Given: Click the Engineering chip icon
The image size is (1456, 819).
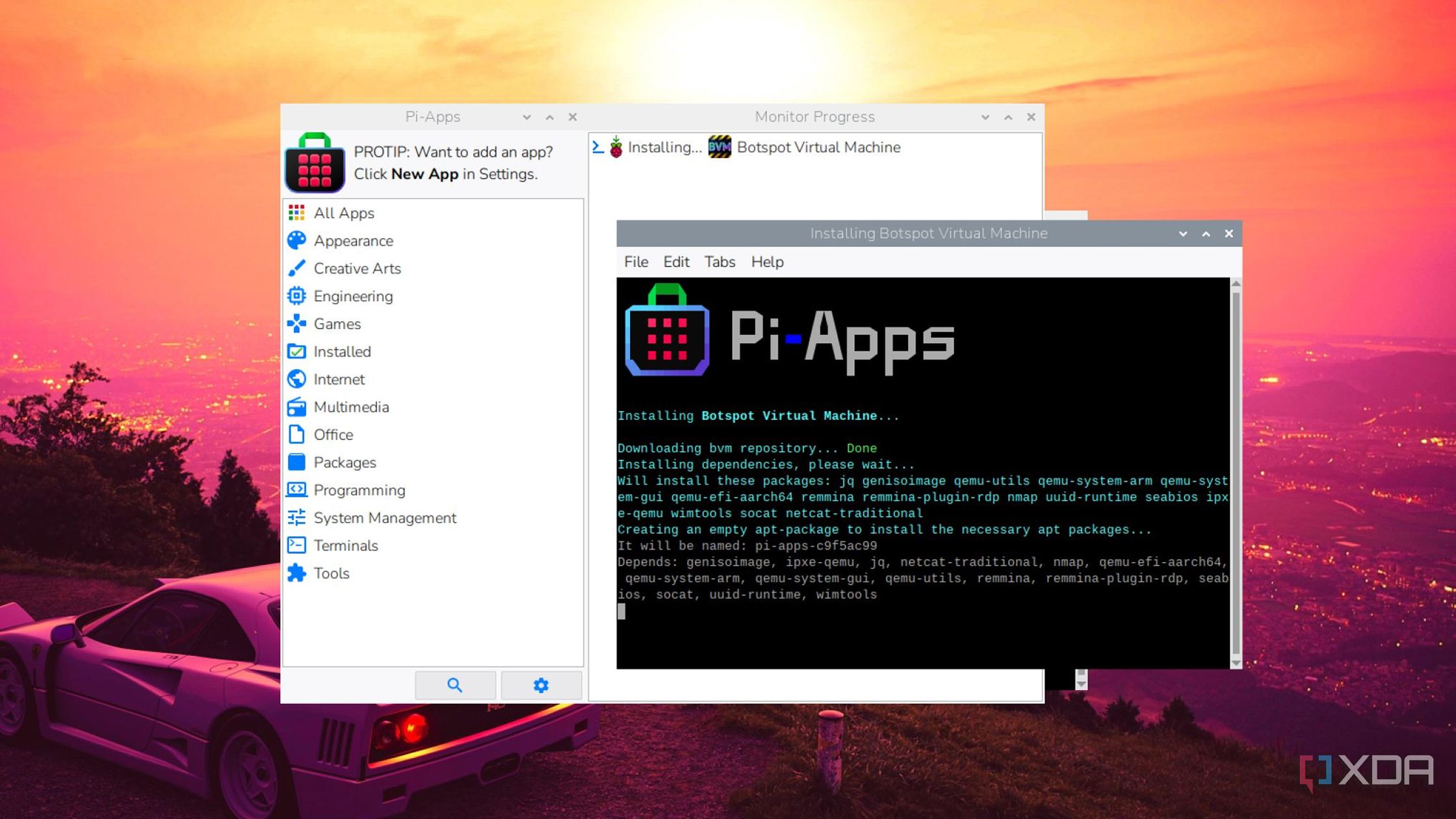Looking at the screenshot, I should pos(296,296).
